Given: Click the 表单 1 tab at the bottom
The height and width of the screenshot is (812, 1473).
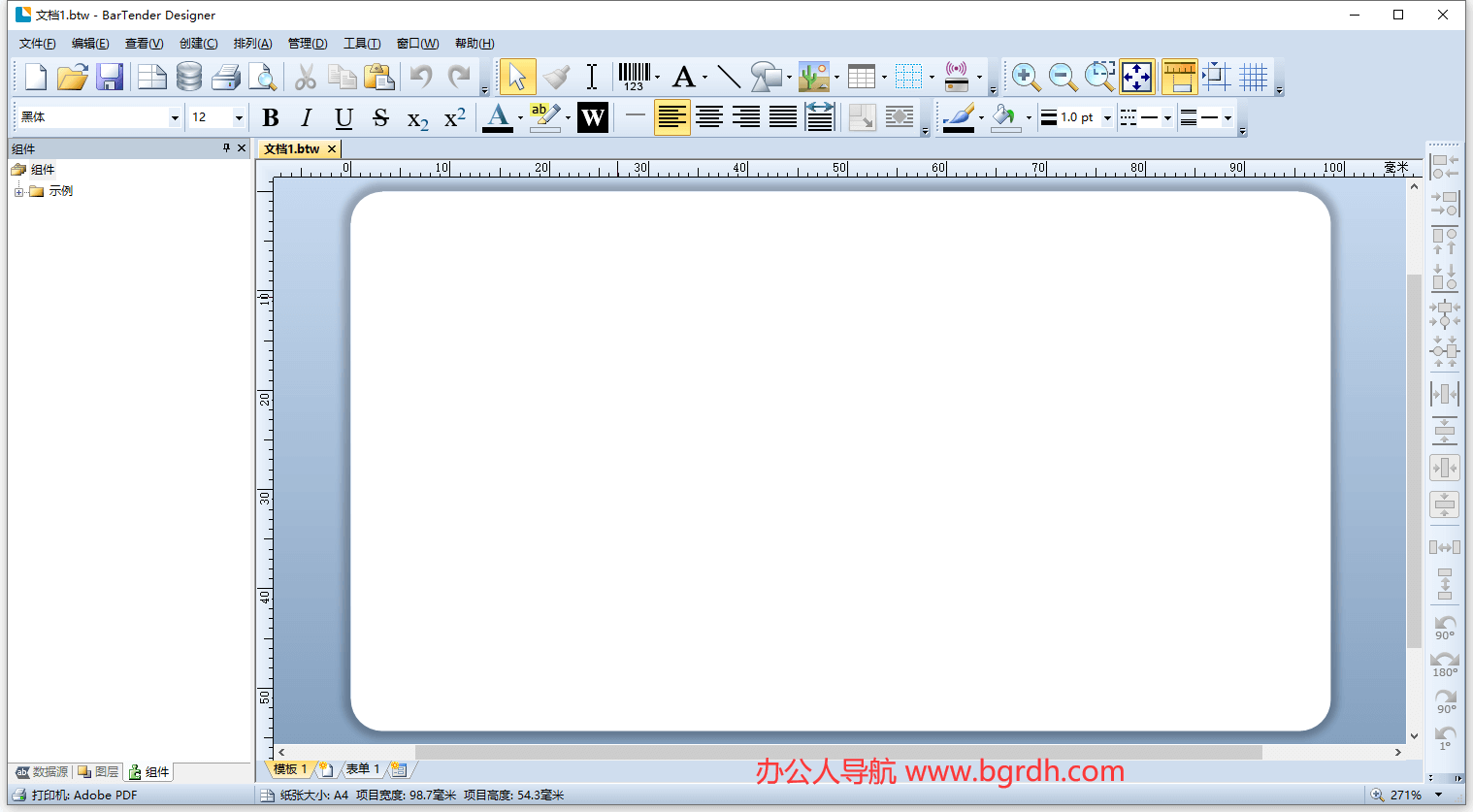Looking at the screenshot, I should pyautogui.click(x=363, y=769).
